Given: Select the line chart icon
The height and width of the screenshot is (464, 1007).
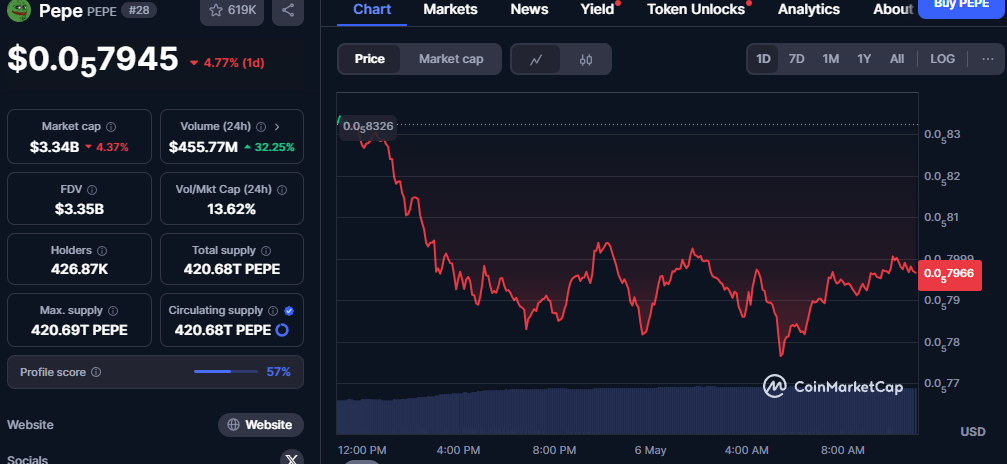Looking at the screenshot, I should click(x=536, y=60).
